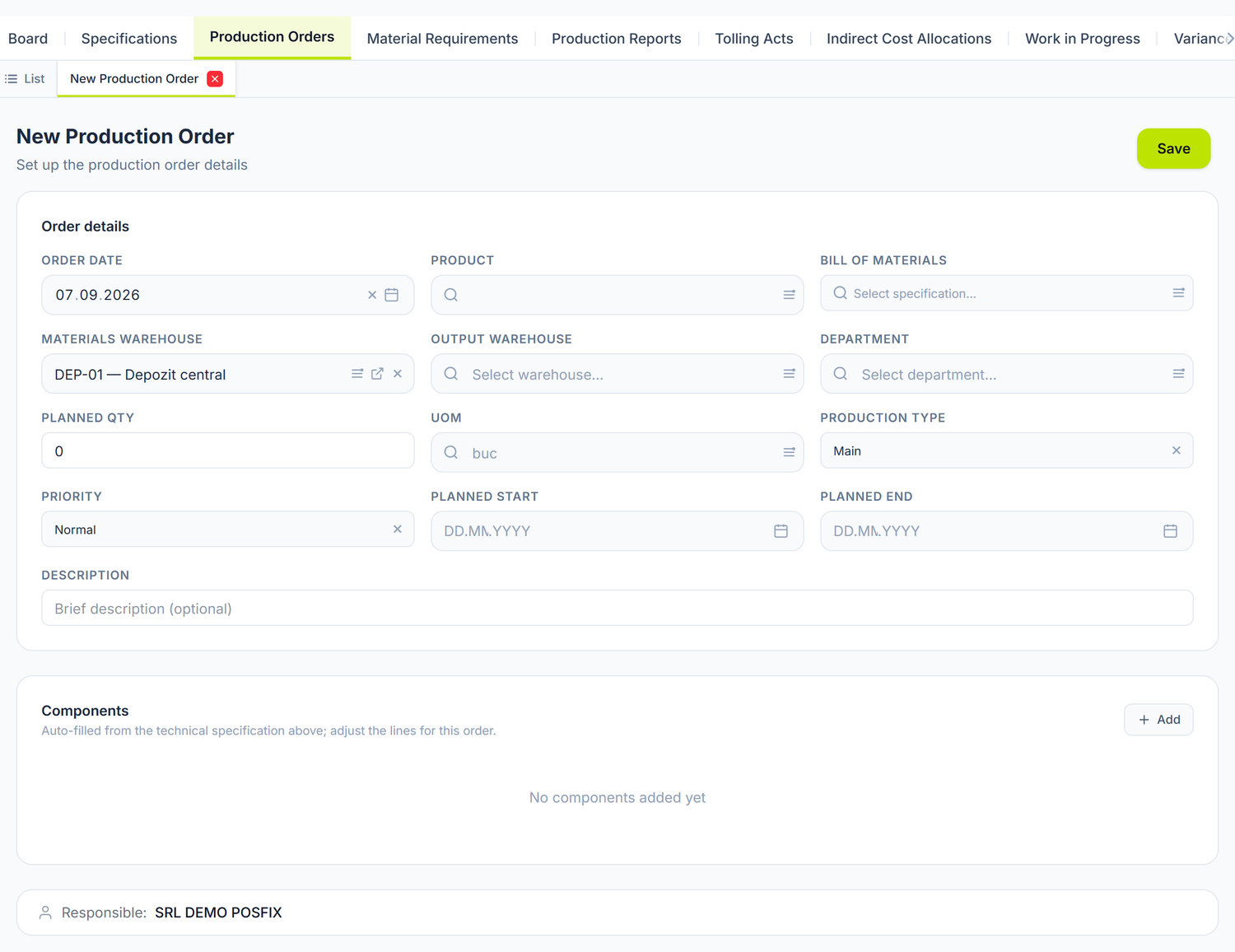Screen dimensions: 1235x952
Task: Open the Output Warehouse list icon
Action: click(x=789, y=374)
